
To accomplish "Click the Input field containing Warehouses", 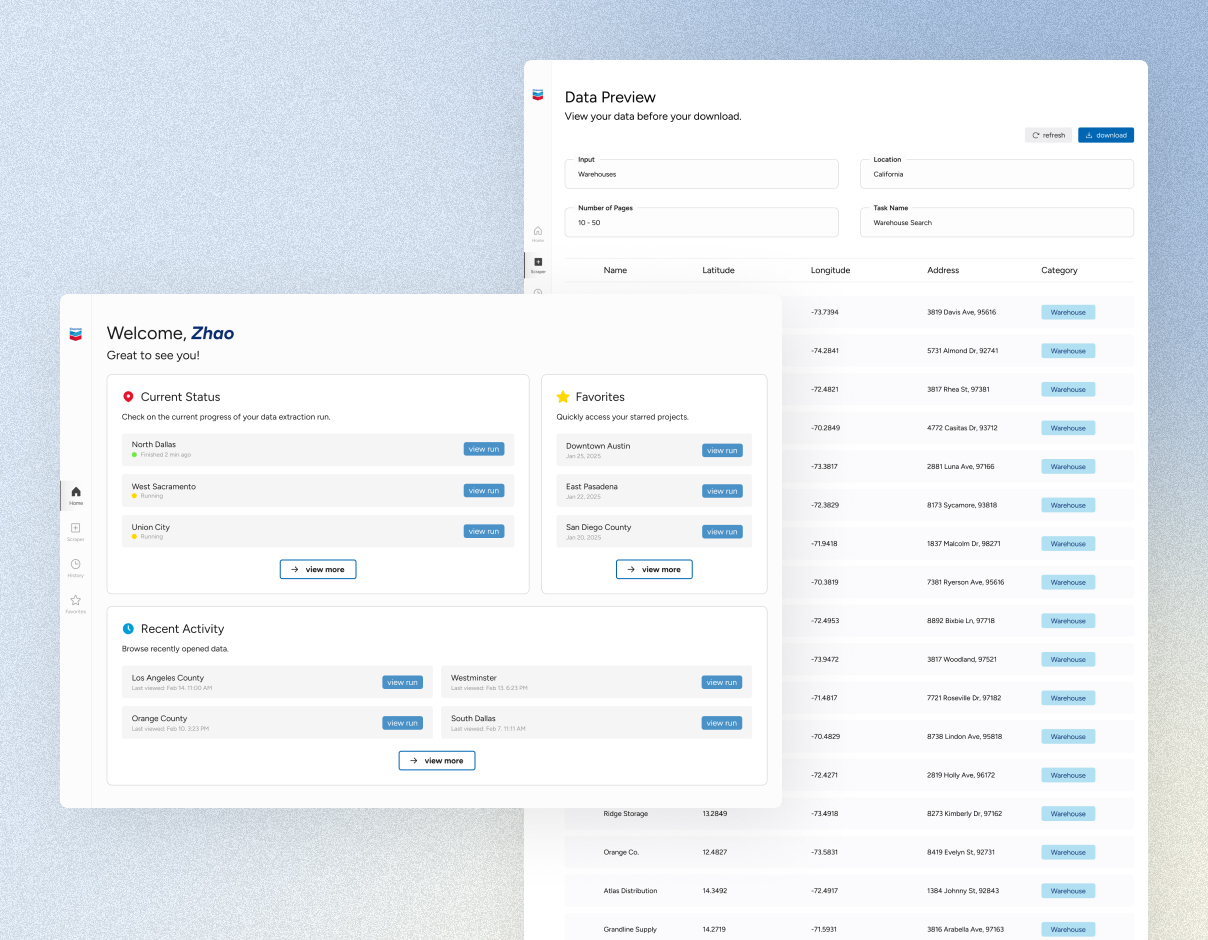I will click(x=701, y=174).
